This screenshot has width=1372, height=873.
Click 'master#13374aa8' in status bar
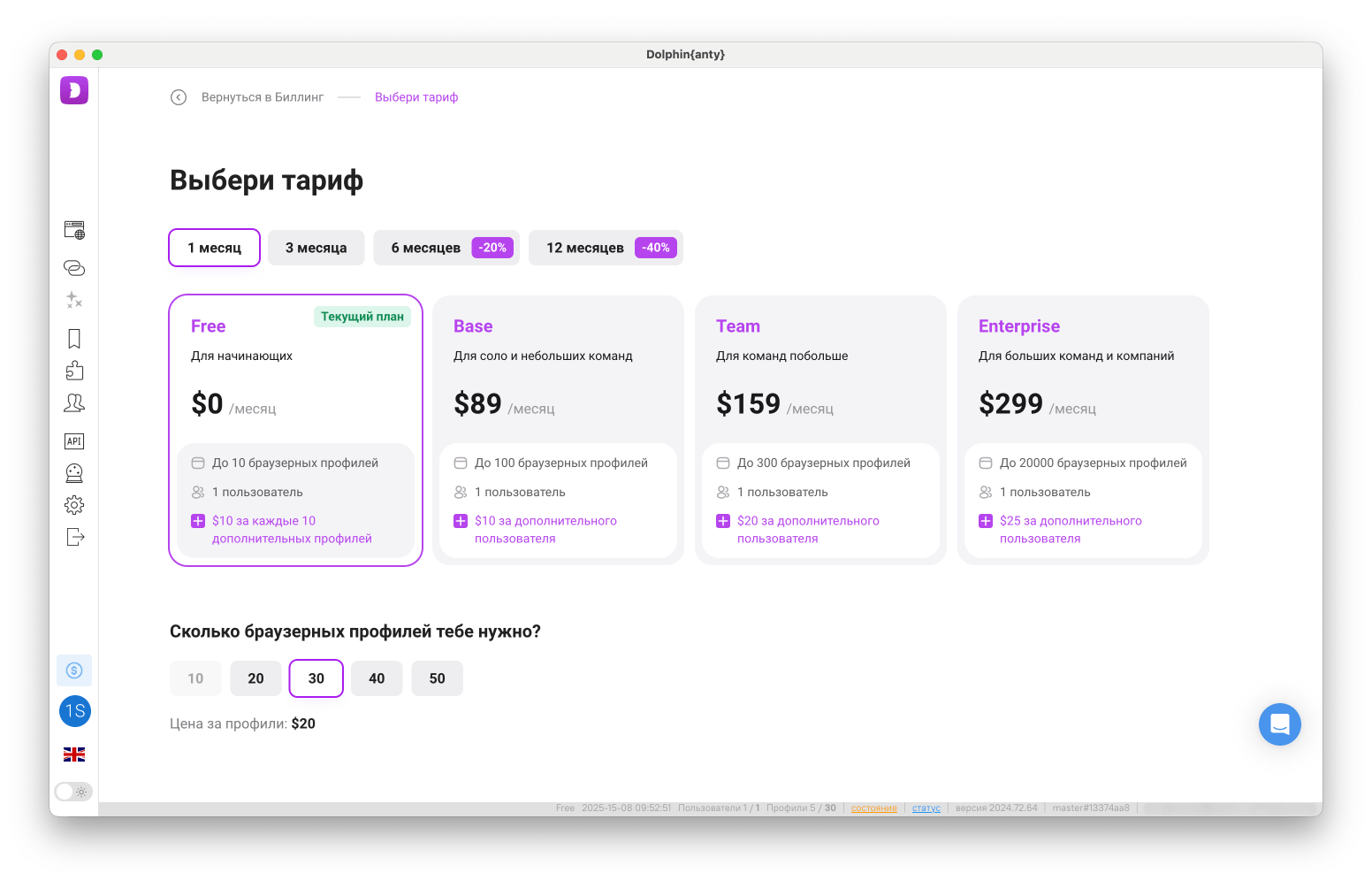(x=1091, y=808)
